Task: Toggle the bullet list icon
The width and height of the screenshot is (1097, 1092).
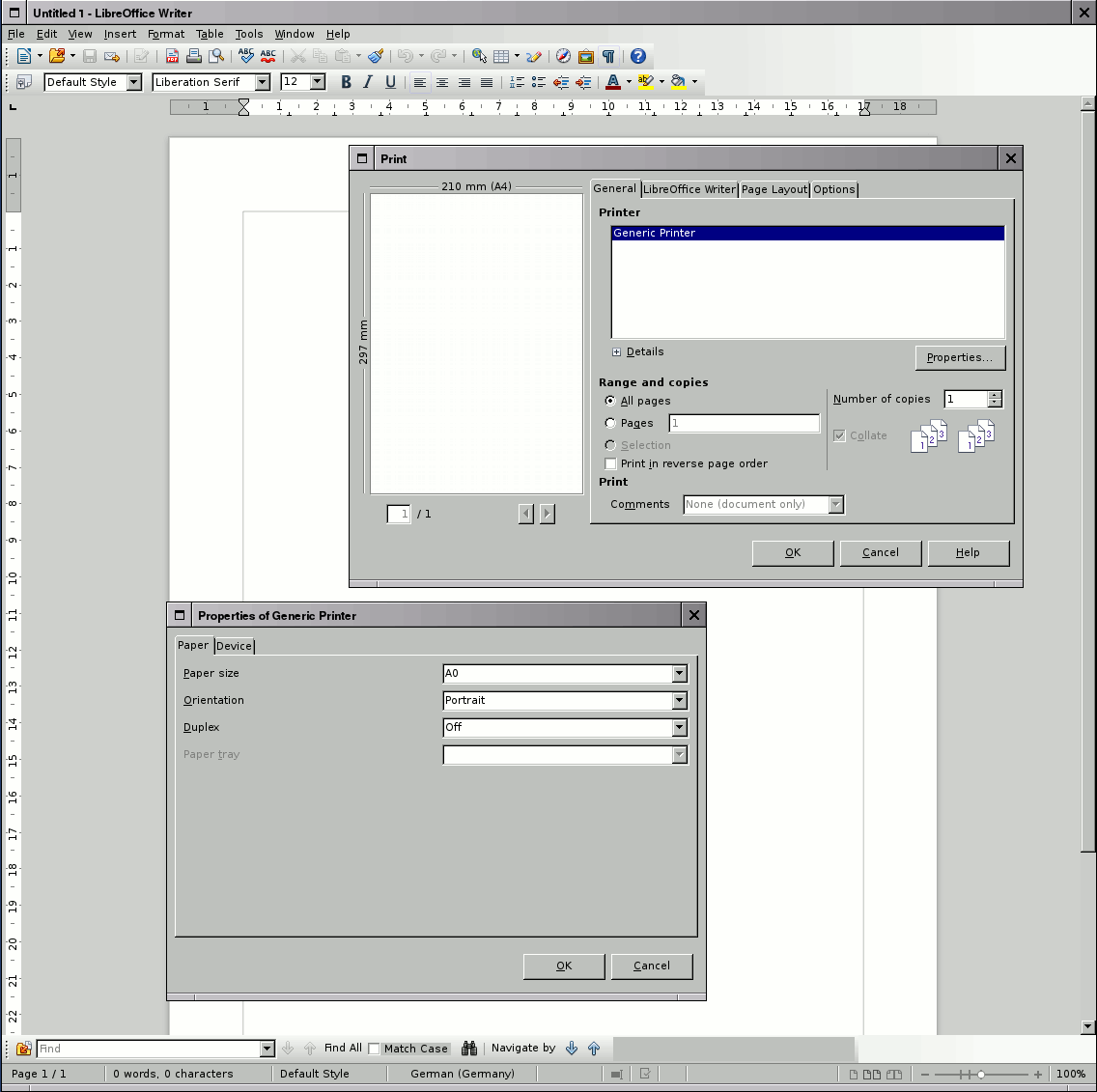Action: click(539, 82)
